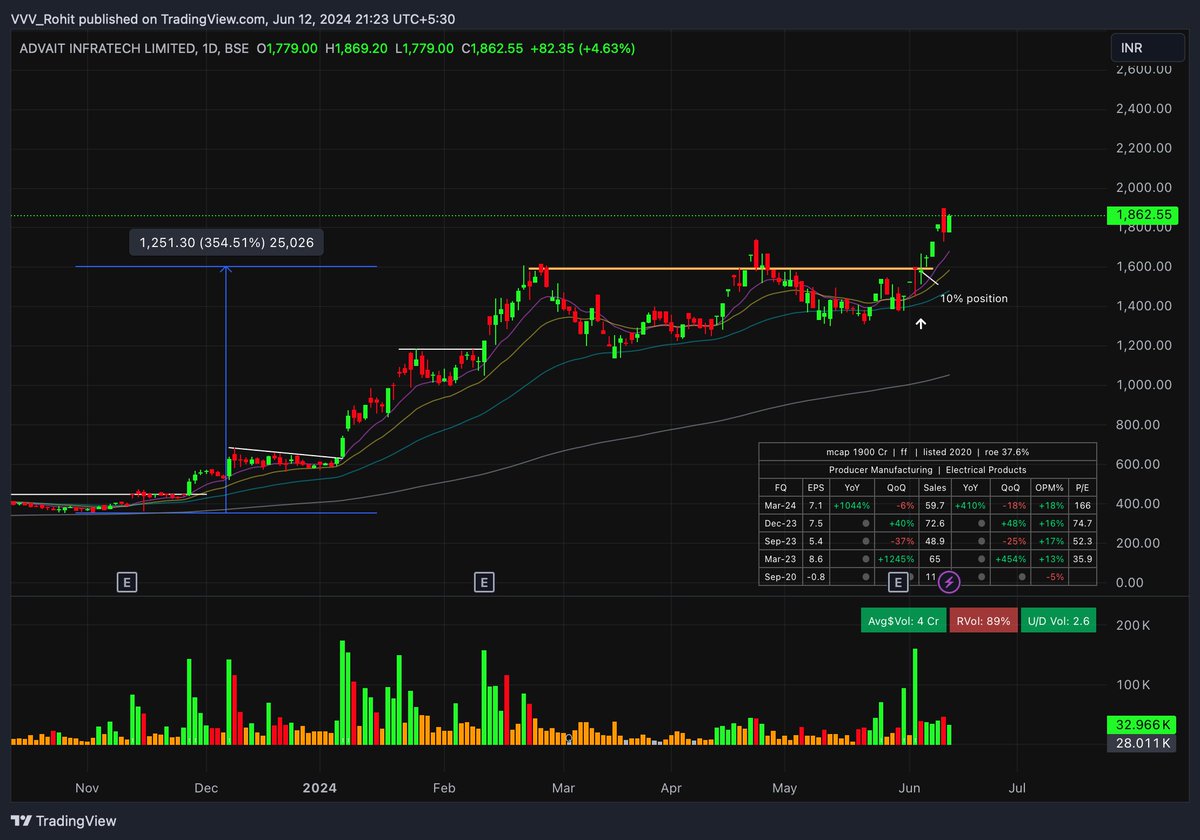The image size is (1200, 840).
Task: Click the 2024 label on the time axis
Action: tap(322, 788)
